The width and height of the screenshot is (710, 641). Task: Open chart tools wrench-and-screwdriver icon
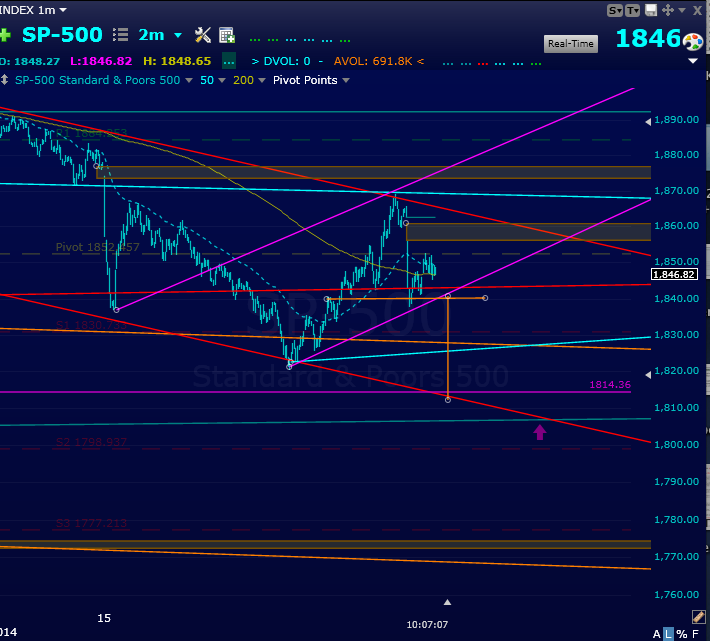pos(203,35)
